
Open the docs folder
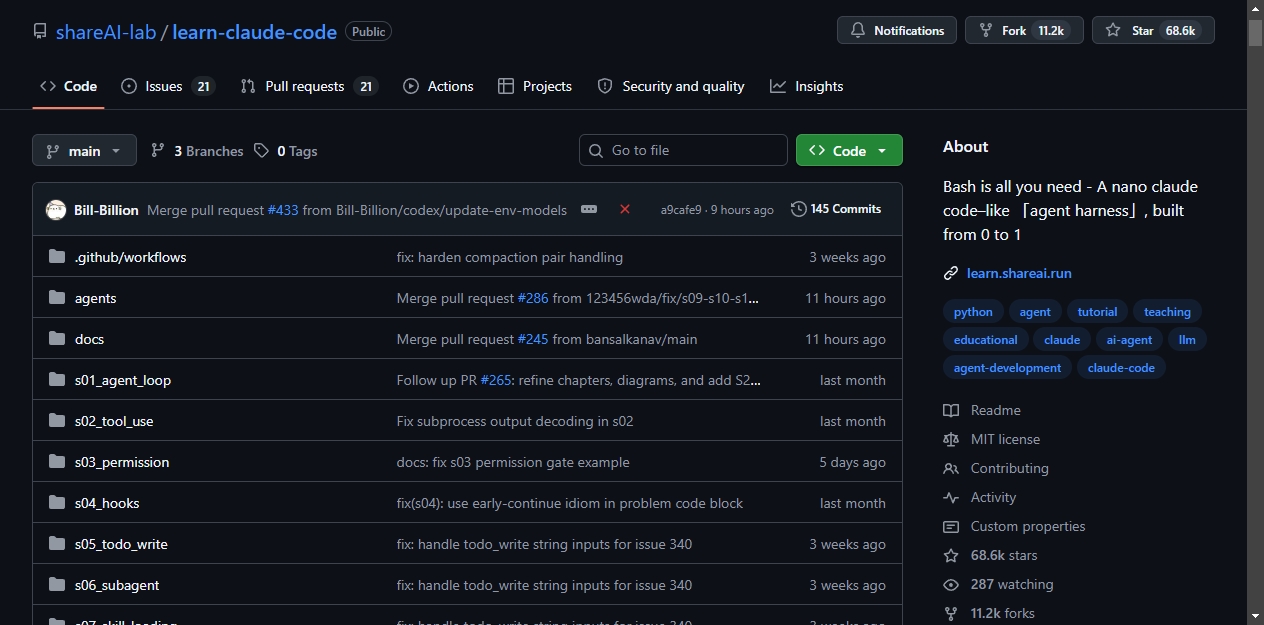[89, 339]
